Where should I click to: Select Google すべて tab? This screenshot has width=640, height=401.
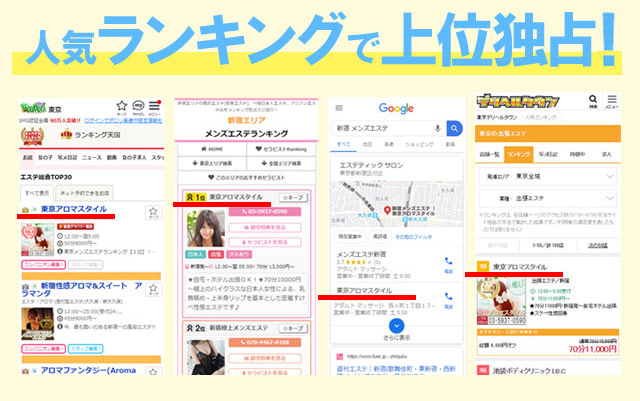click(343, 144)
